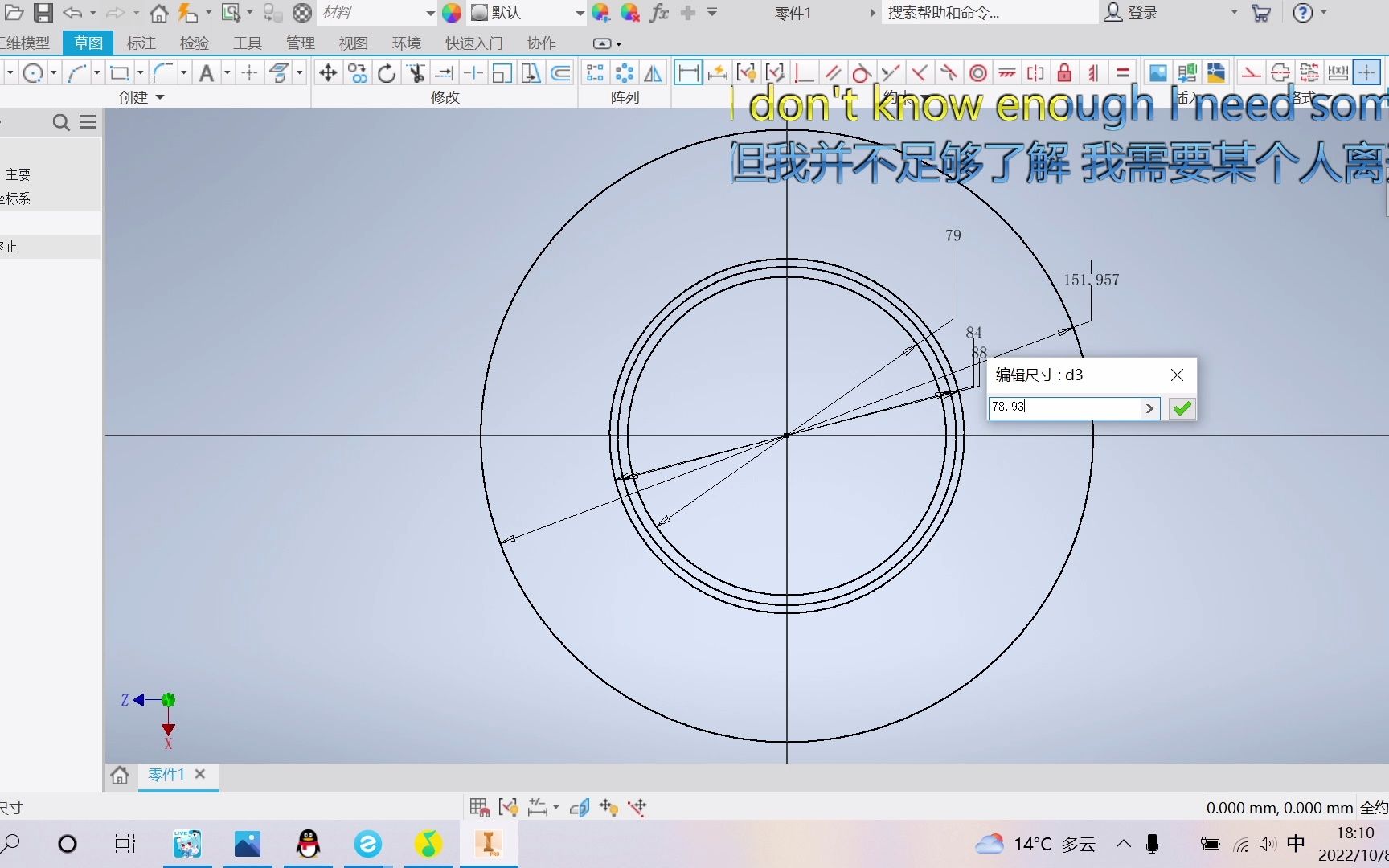
Task: Go to Home view icon in quick access
Action: click(159, 13)
